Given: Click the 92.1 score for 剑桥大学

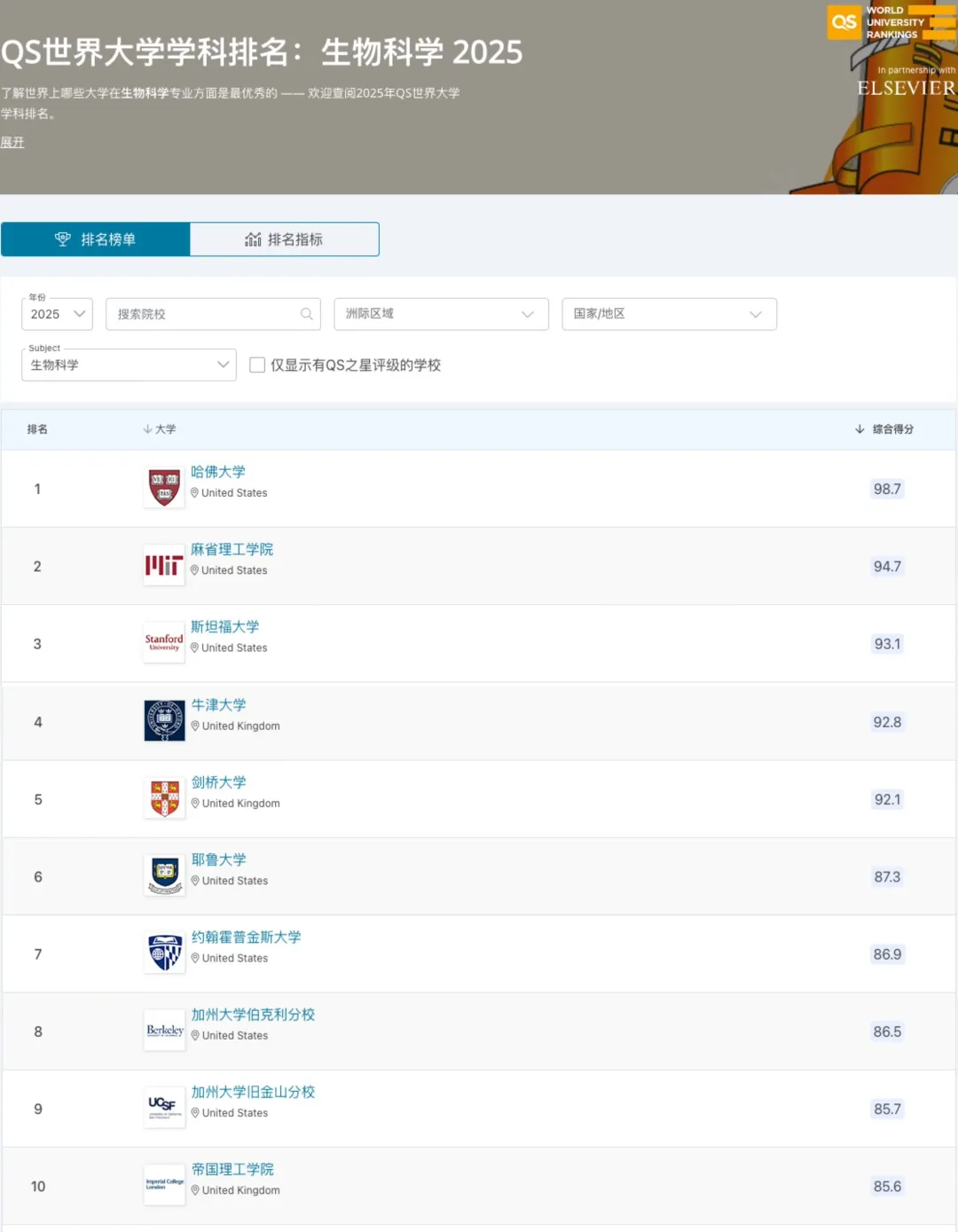Looking at the screenshot, I should (887, 799).
